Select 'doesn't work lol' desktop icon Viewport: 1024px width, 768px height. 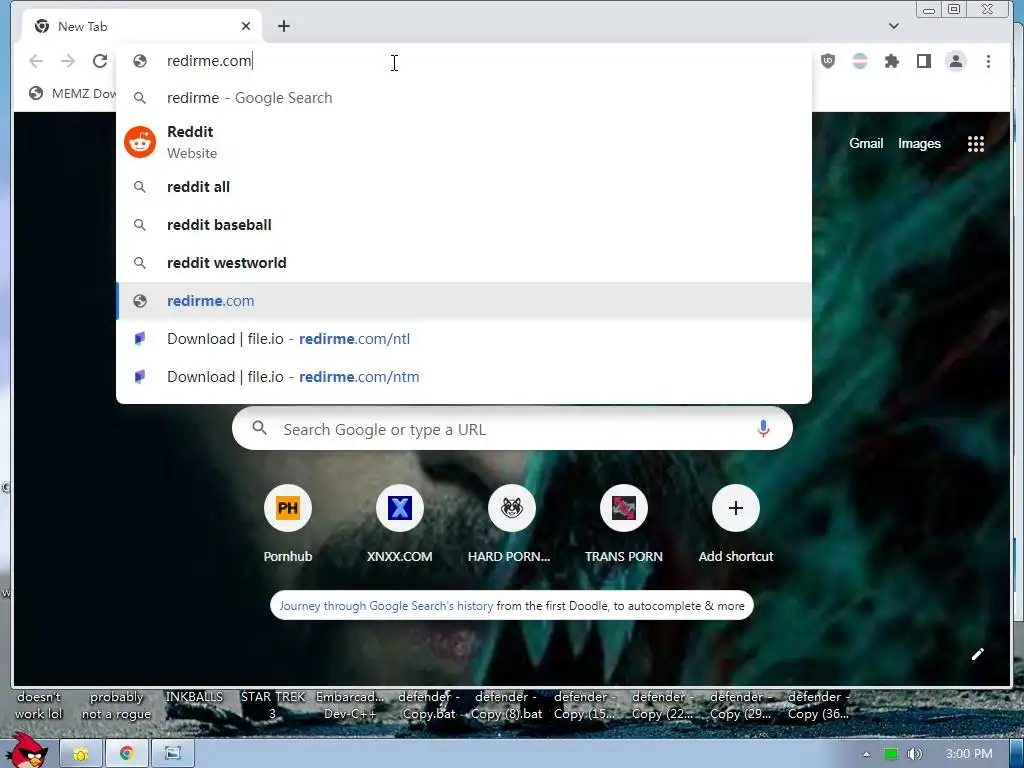pyautogui.click(x=39, y=705)
